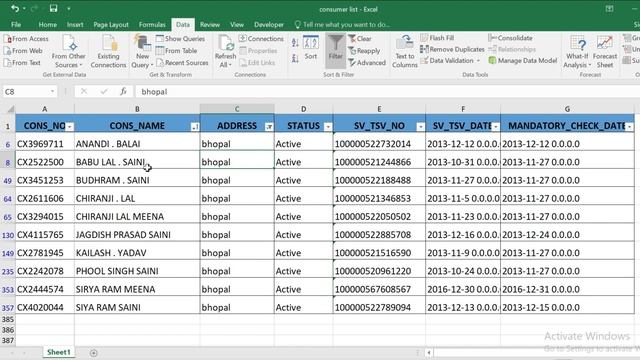Select cell SIYA RAM SAINI
The height and width of the screenshot is (360, 640).
pyautogui.click(x=137, y=307)
